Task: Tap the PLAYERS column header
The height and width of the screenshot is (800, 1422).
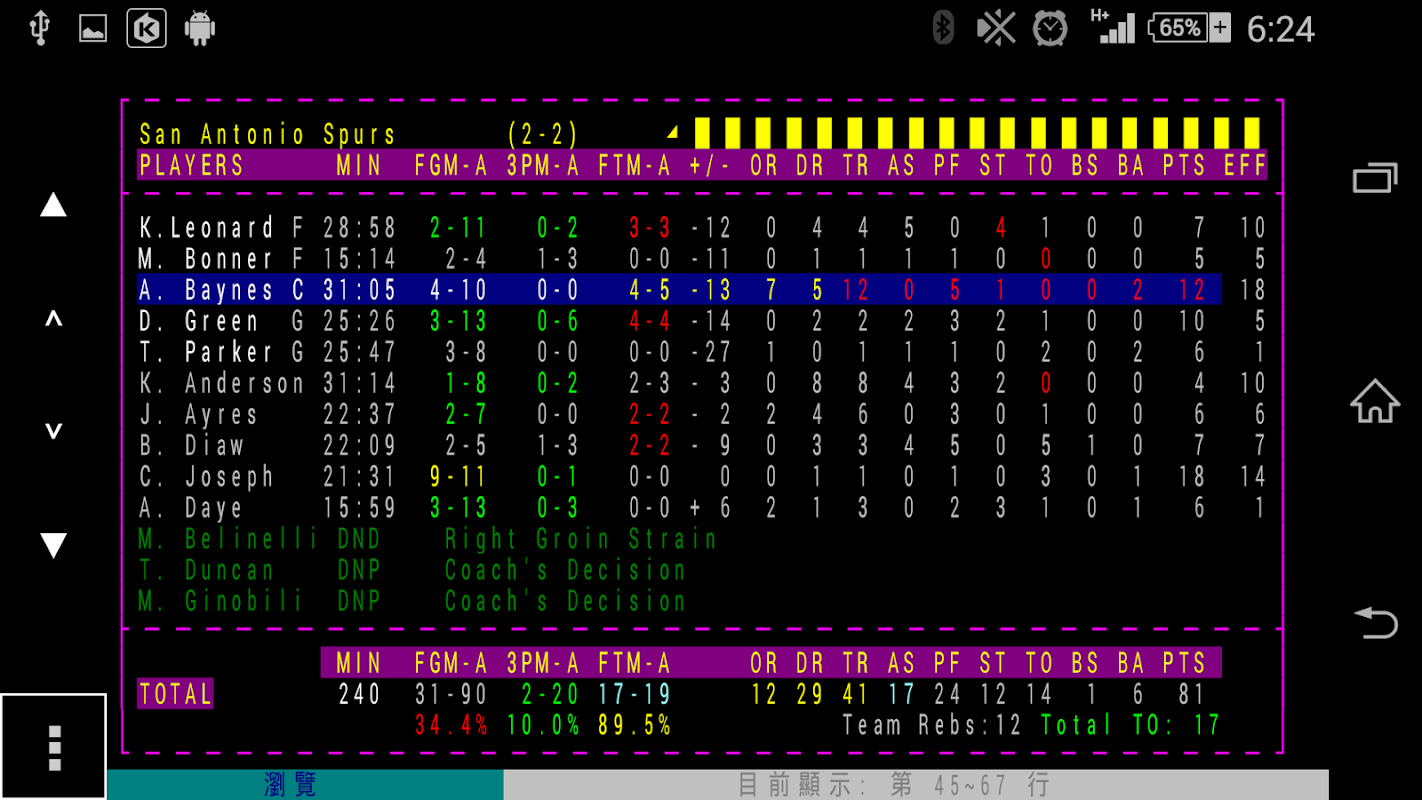Action: [191, 165]
